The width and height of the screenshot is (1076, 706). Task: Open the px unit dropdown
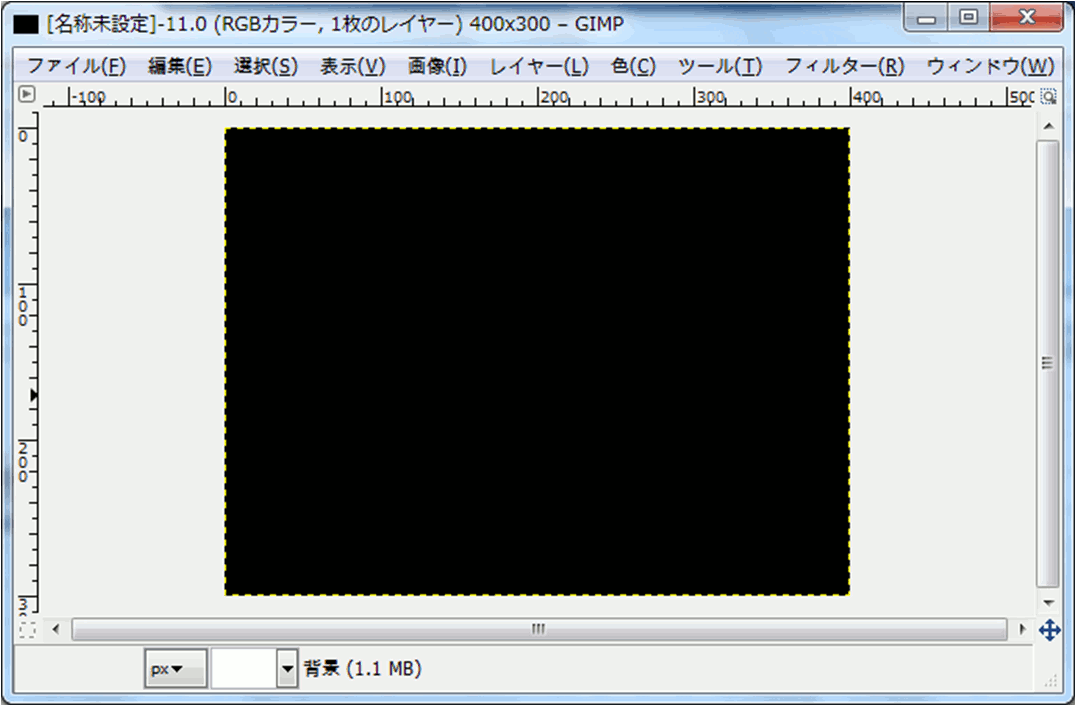[x=175, y=670]
